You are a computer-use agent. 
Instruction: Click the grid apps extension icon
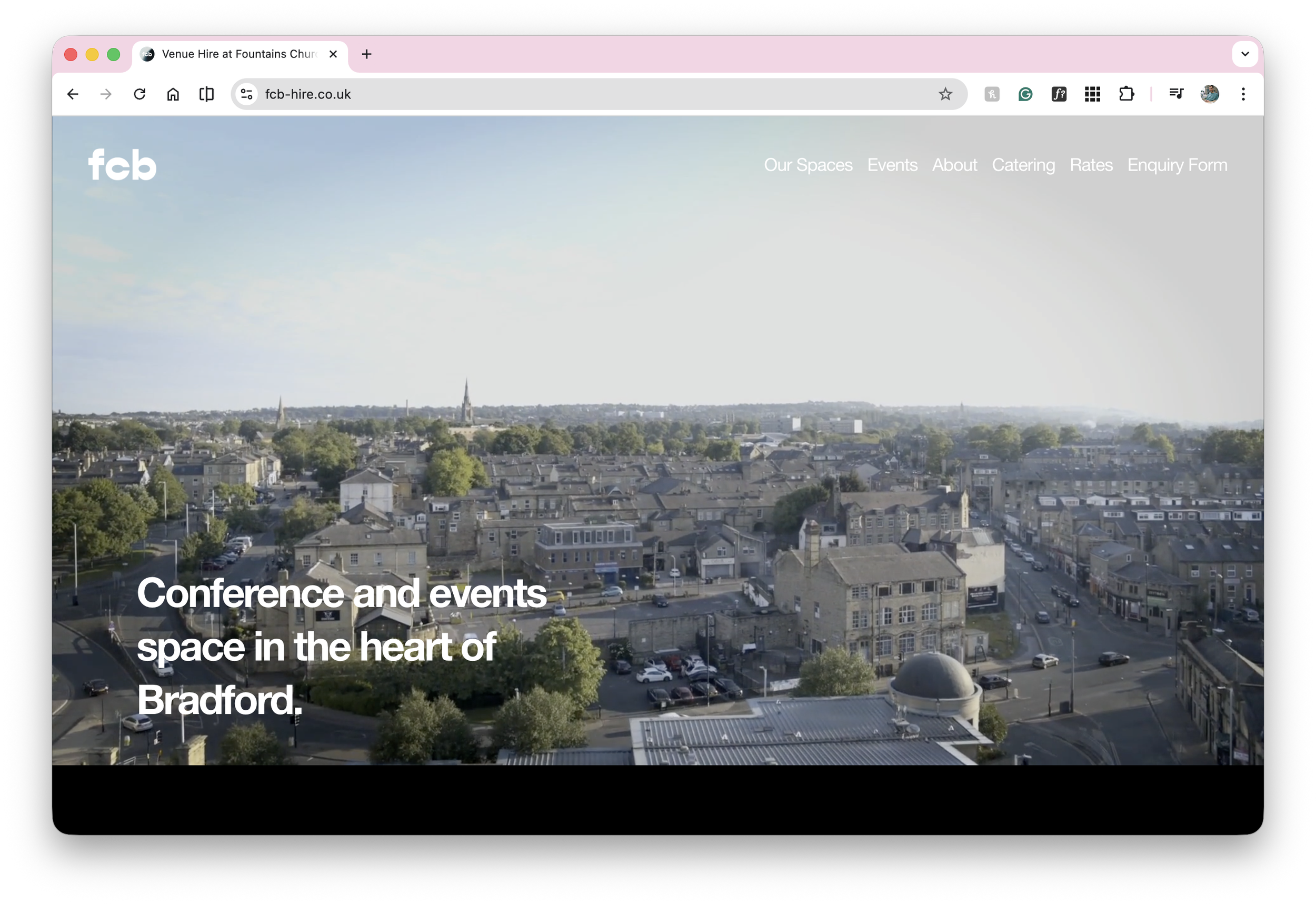tap(1092, 94)
